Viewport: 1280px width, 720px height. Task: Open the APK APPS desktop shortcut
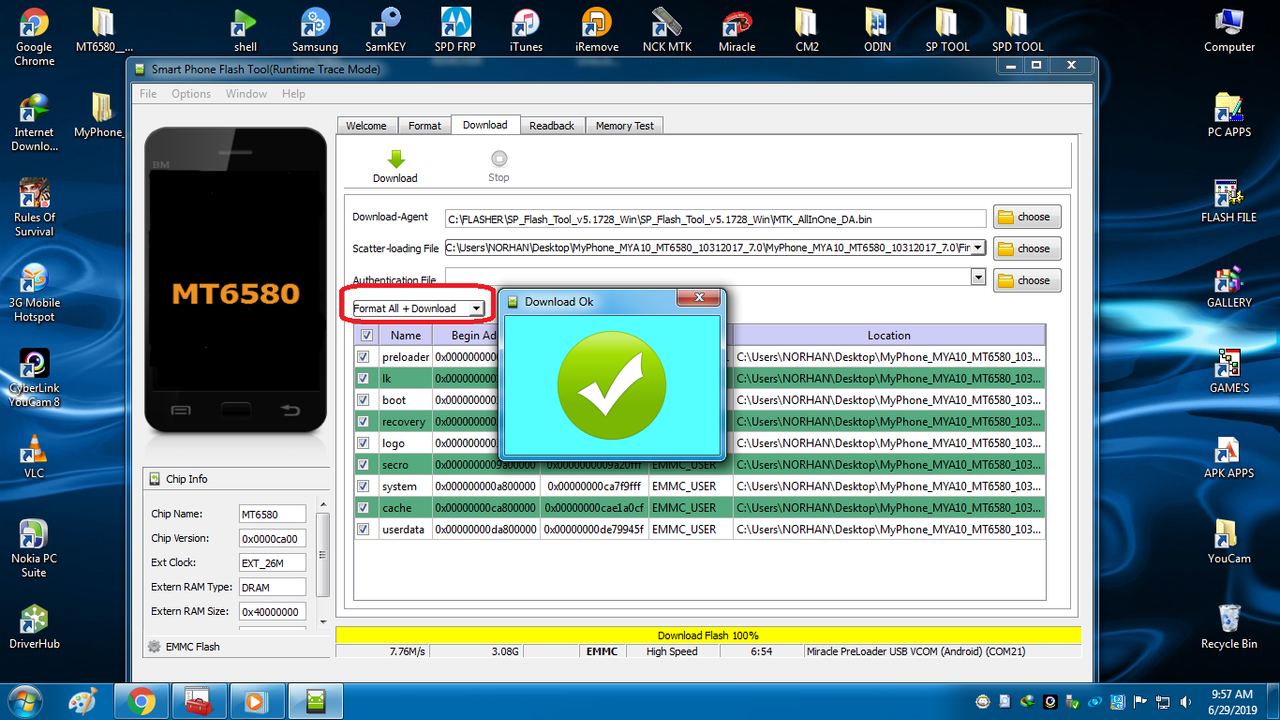point(1229,457)
